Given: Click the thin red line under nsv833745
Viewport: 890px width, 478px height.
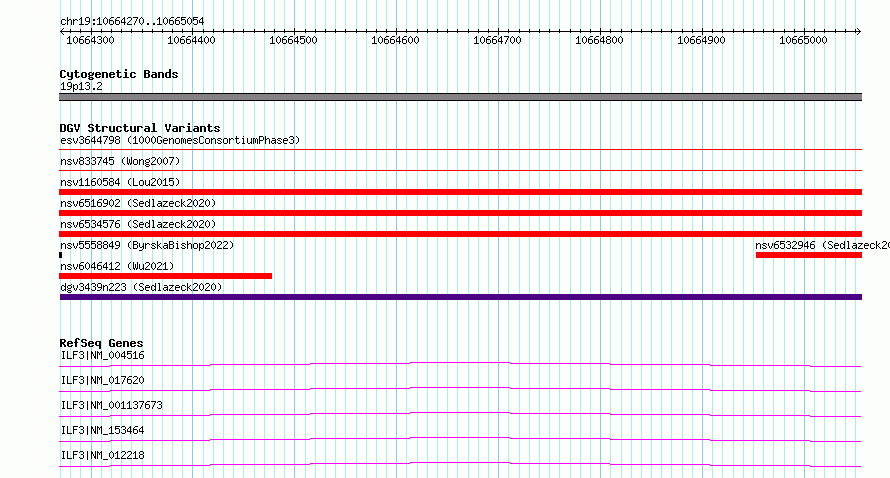Looking at the screenshot, I should point(460,170).
